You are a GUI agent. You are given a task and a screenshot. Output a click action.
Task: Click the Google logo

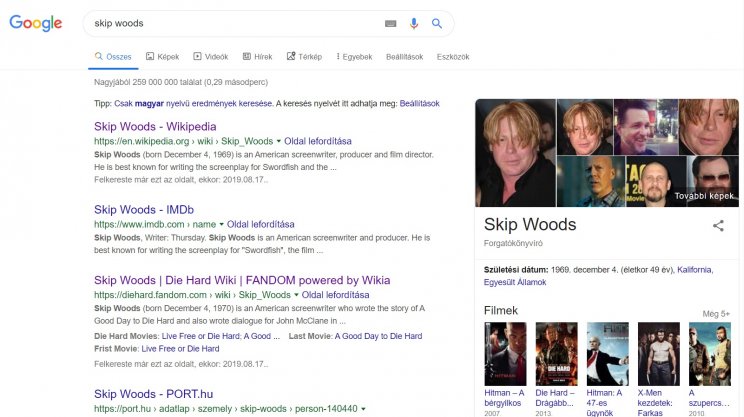tap(36, 23)
